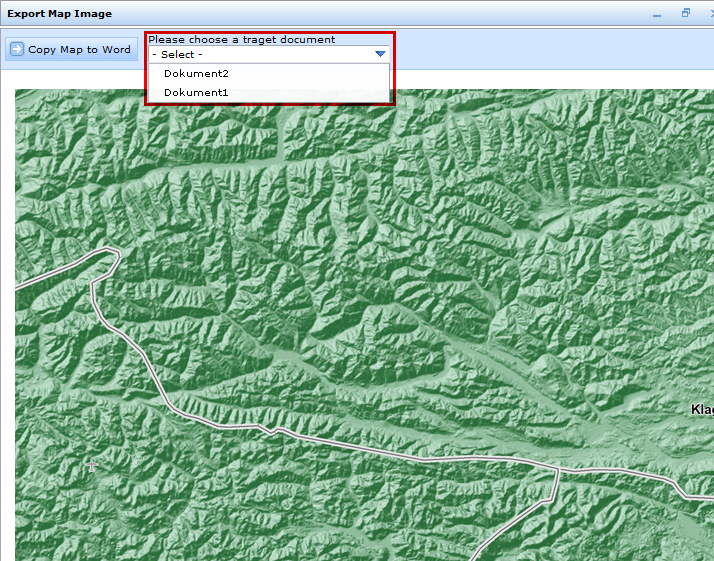The width and height of the screenshot is (714, 561).
Task: Minimize the Export Map Image window
Action: pyautogui.click(x=657, y=14)
